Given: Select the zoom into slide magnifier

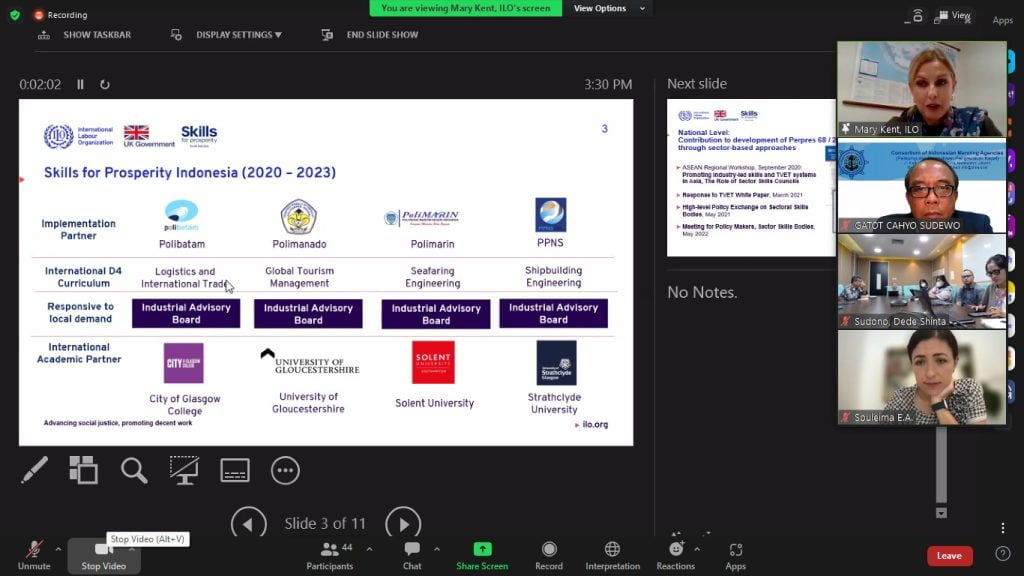Looking at the screenshot, I should [x=134, y=470].
